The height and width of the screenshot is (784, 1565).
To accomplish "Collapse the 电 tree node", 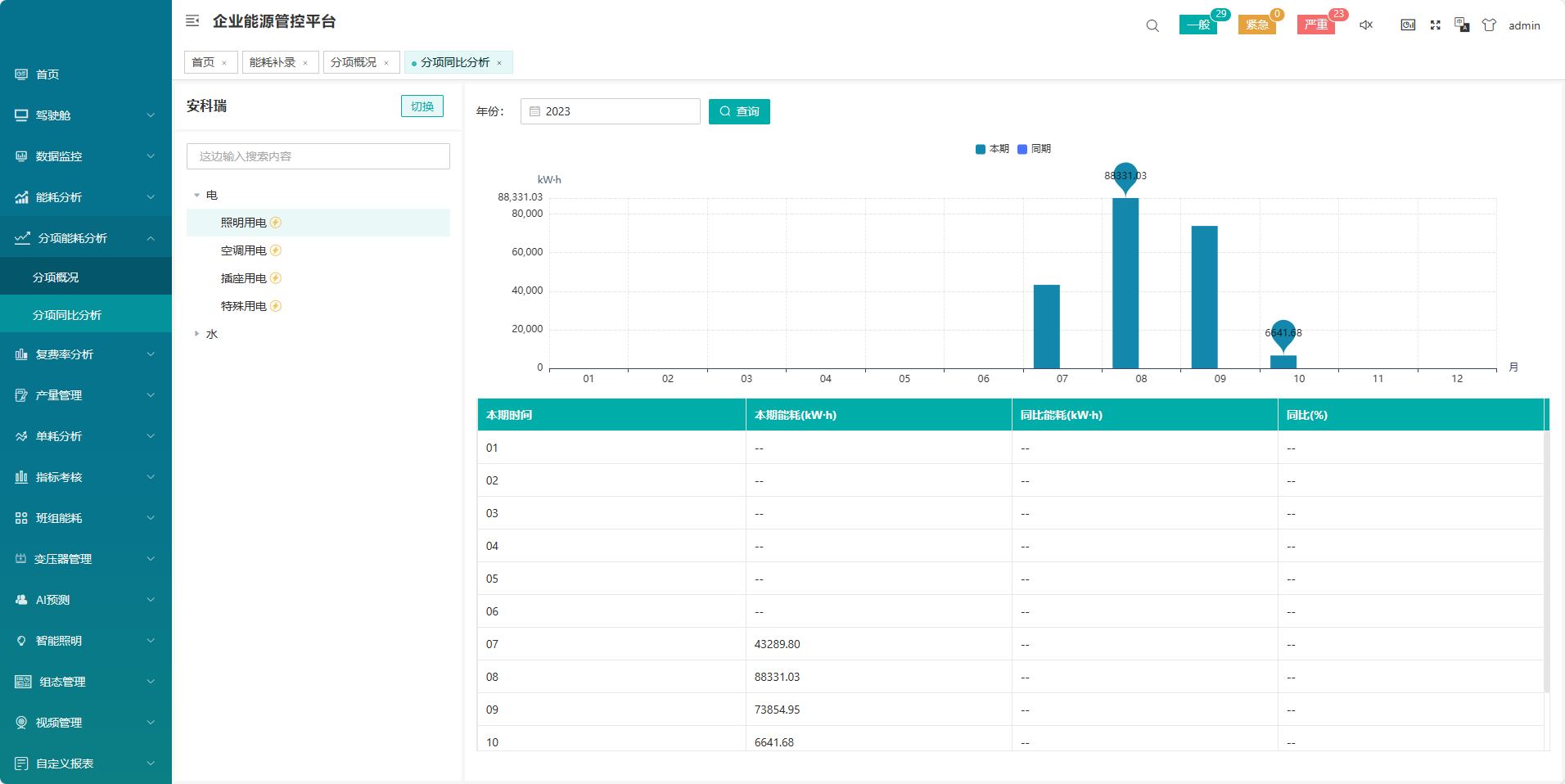I will (x=196, y=196).
